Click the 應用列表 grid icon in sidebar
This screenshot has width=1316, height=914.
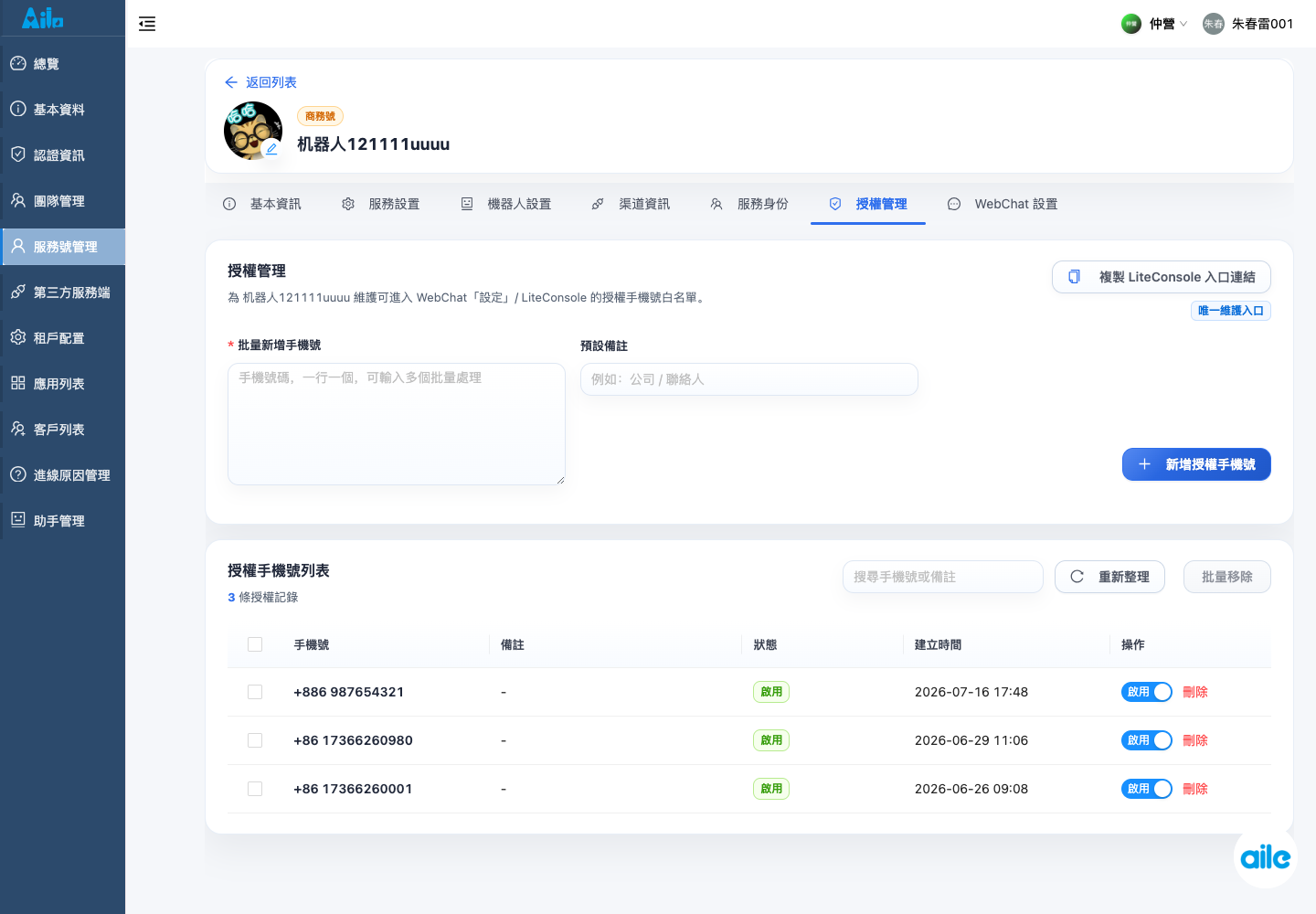[18, 383]
